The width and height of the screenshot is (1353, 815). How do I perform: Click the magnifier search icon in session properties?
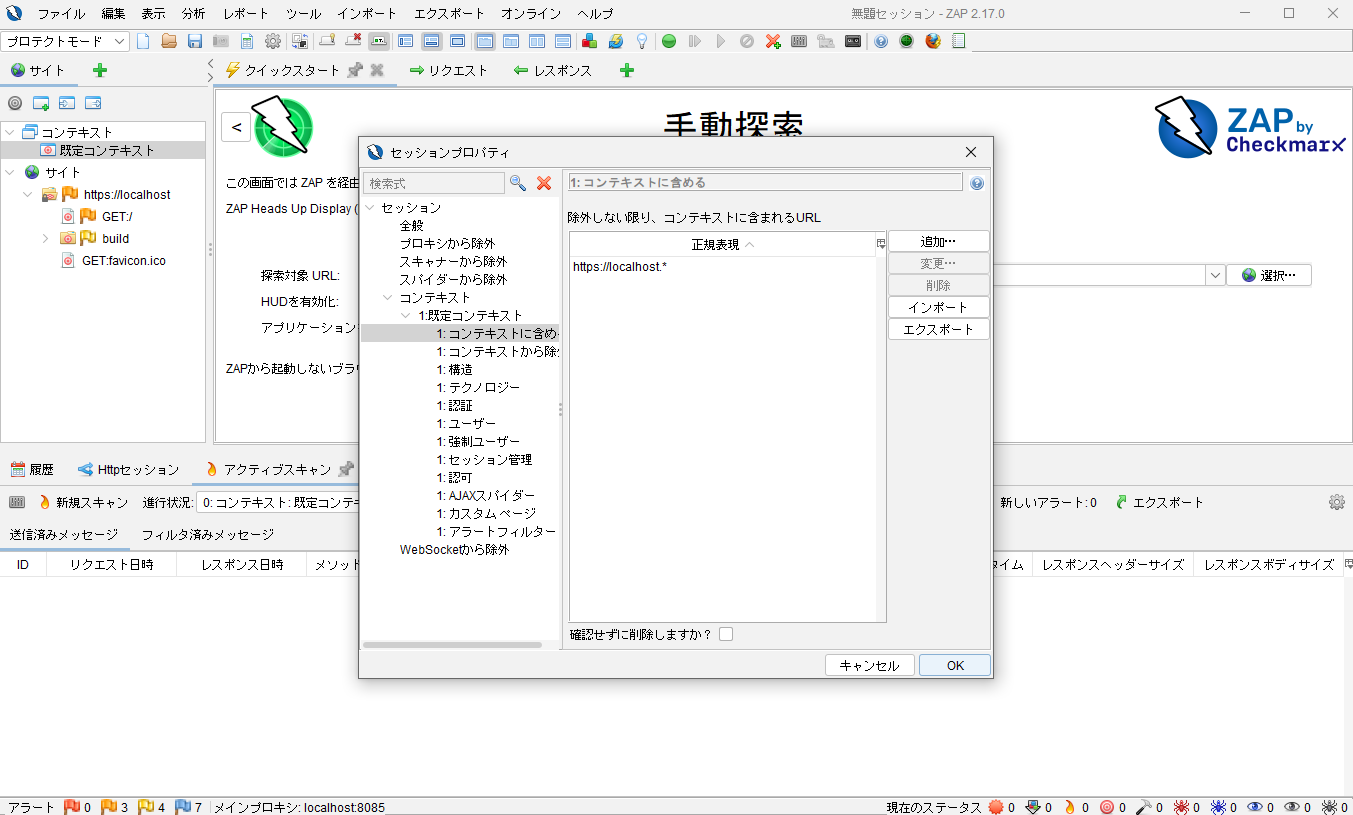pyautogui.click(x=518, y=183)
